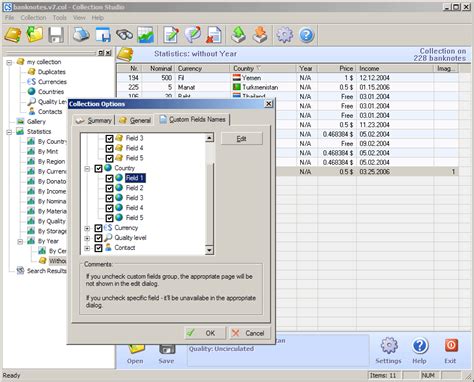Click the binoculars search toolbar icon
Image resolution: width=474 pixels, height=382 pixels.
(124, 35)
